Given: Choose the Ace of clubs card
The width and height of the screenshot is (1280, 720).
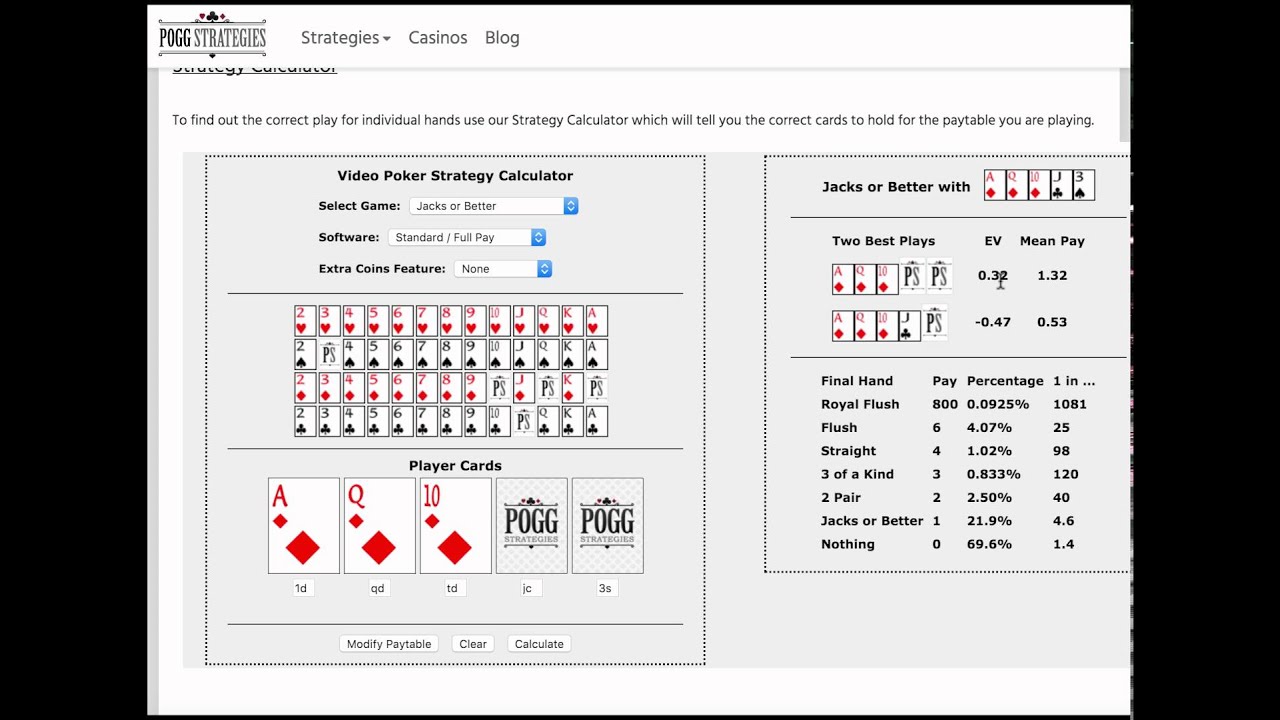Looking at the screenshot, I should [596, 421].
